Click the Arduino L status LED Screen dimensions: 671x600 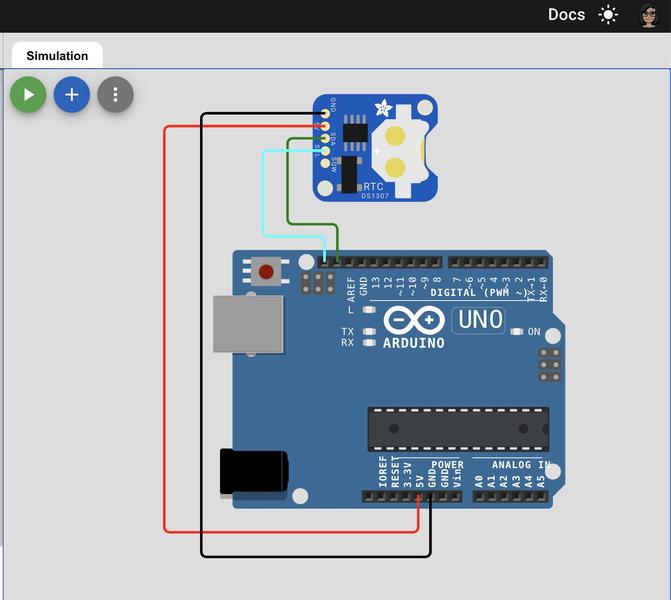coord(369,309)
